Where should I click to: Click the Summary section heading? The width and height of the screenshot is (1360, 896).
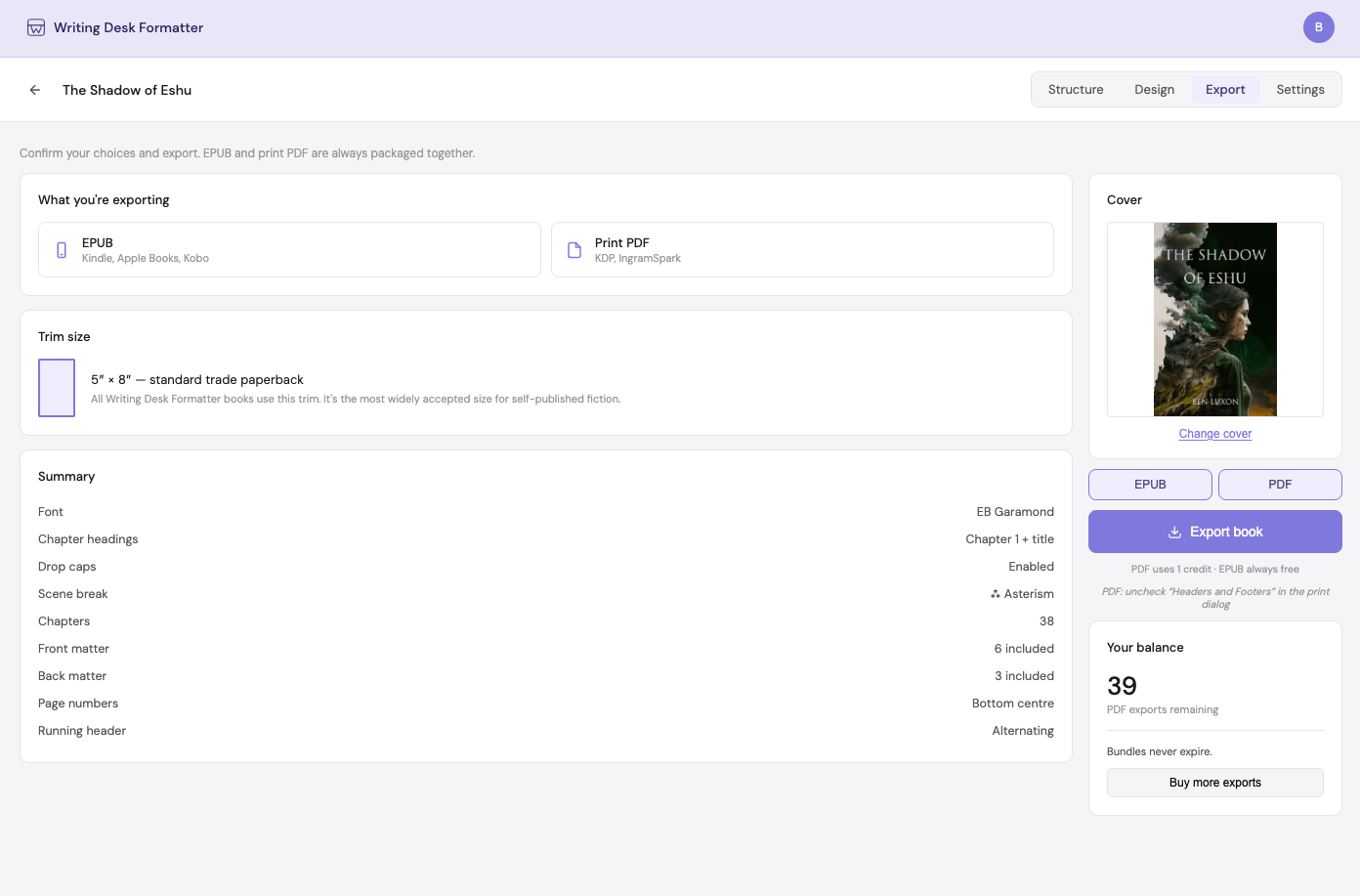coord(66,477)
